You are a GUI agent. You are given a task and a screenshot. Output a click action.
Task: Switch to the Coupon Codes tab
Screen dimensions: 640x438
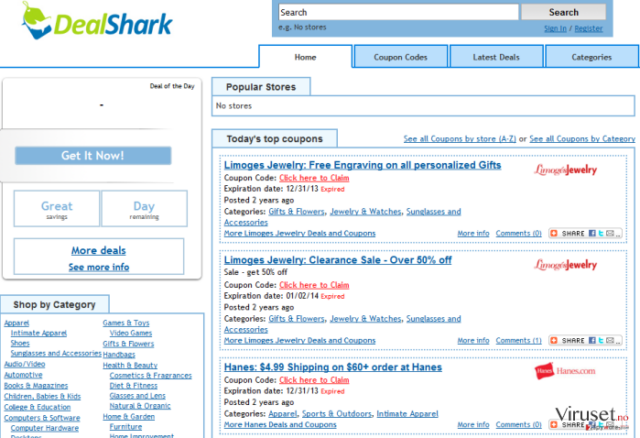400,57
